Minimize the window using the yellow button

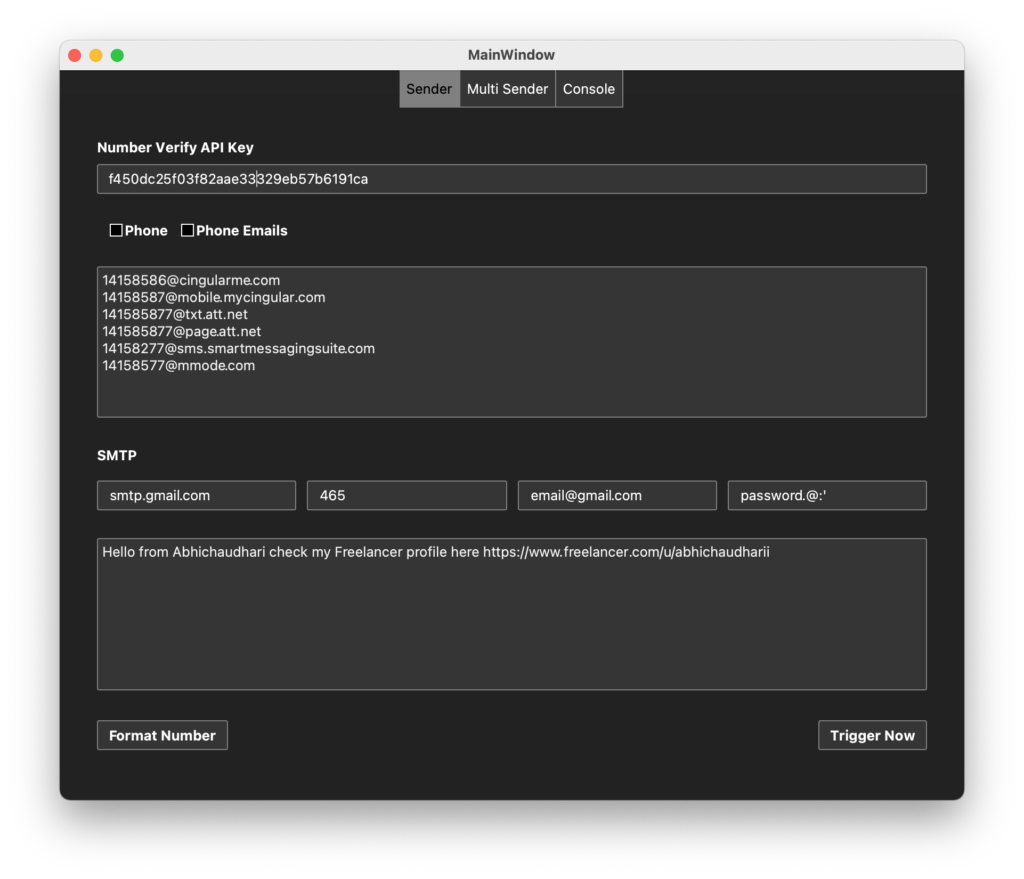(96, 55)
